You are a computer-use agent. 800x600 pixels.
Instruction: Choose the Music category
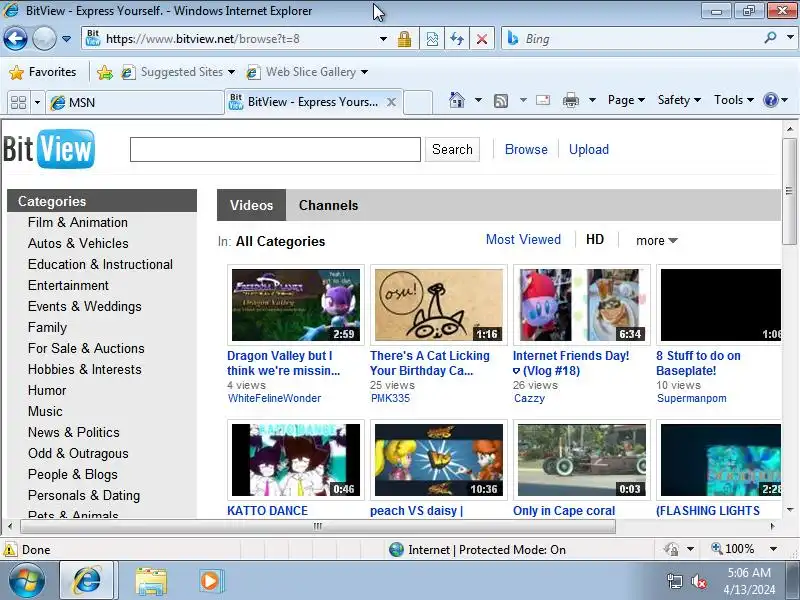[45, 411]
